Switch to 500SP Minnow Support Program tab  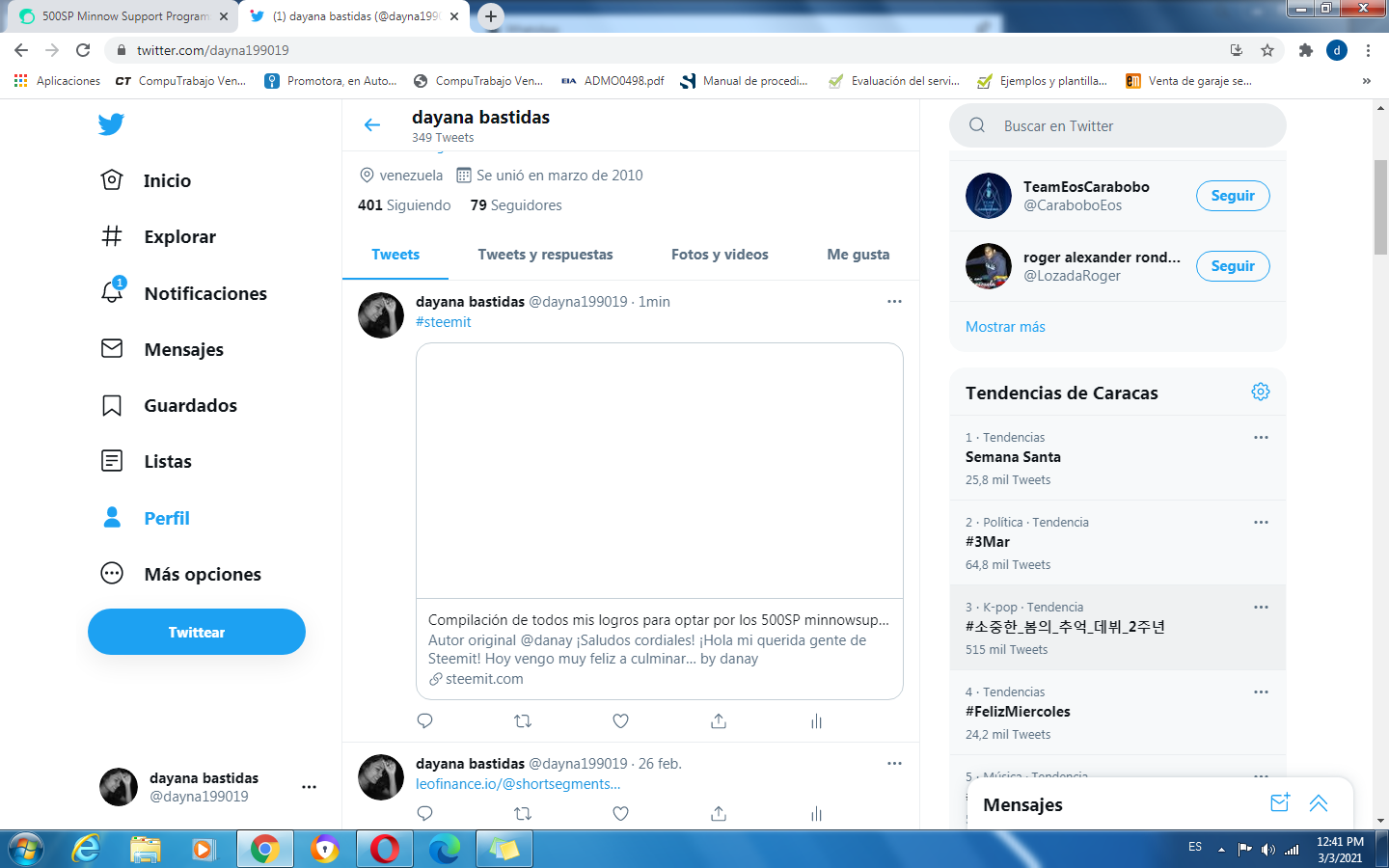[123, 16]
